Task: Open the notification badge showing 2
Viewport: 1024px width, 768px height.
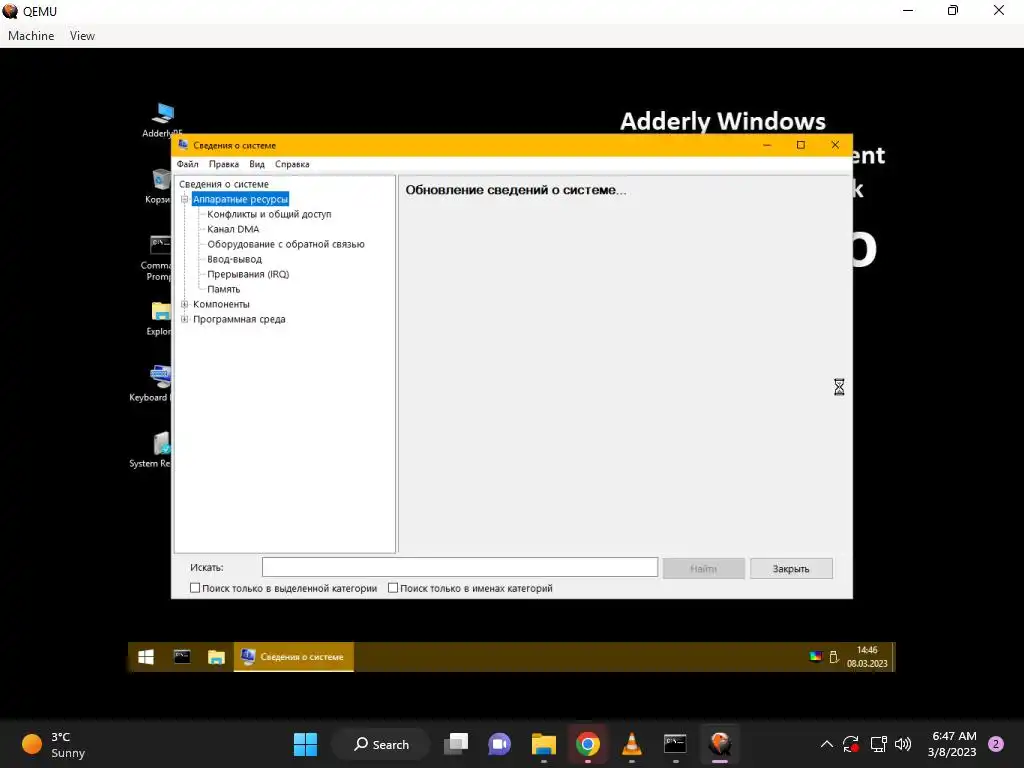Action: point(996,744)
